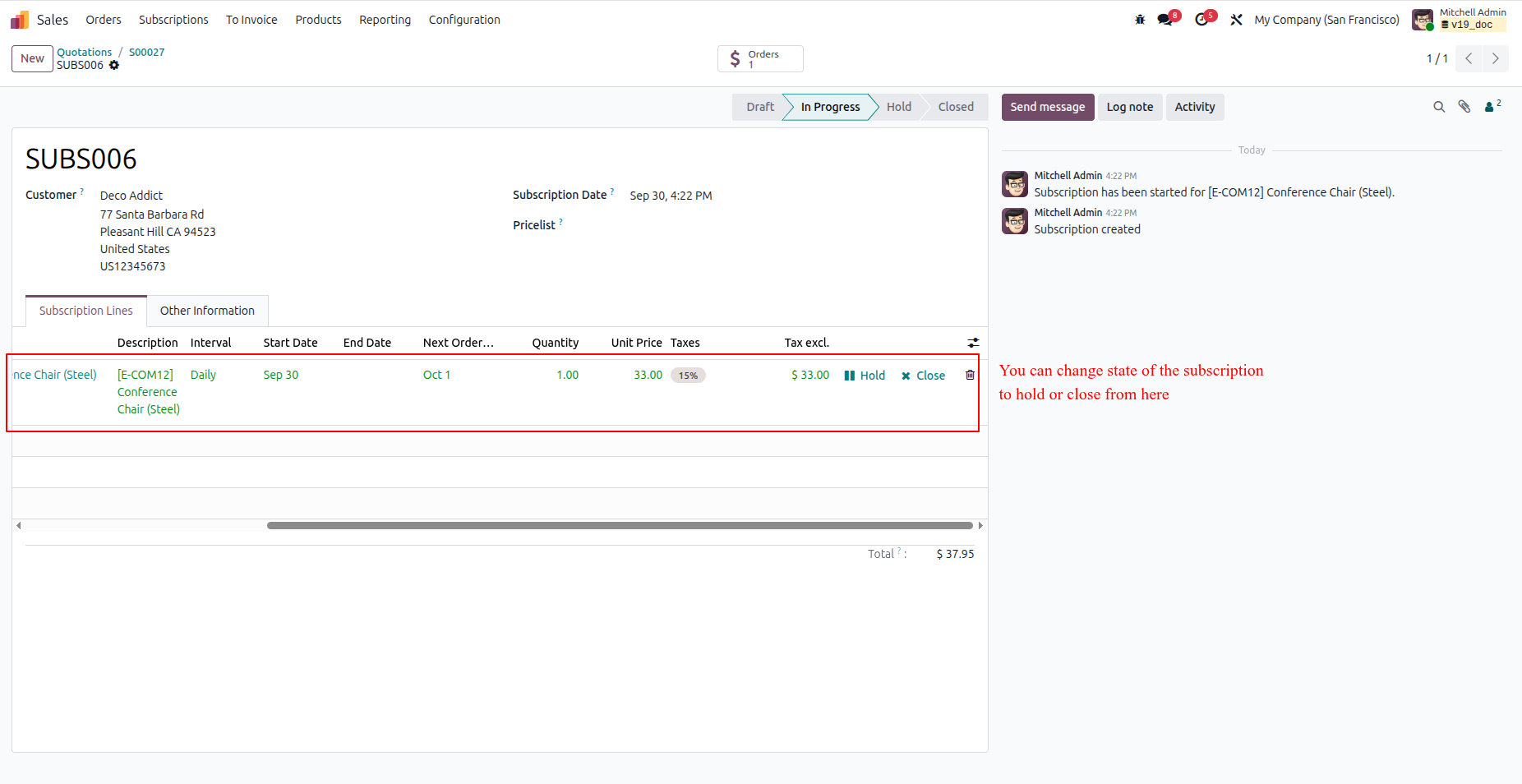1522x784 pixels.
Task: Switch to the Other Information tab
Action: tap(207, 311)
